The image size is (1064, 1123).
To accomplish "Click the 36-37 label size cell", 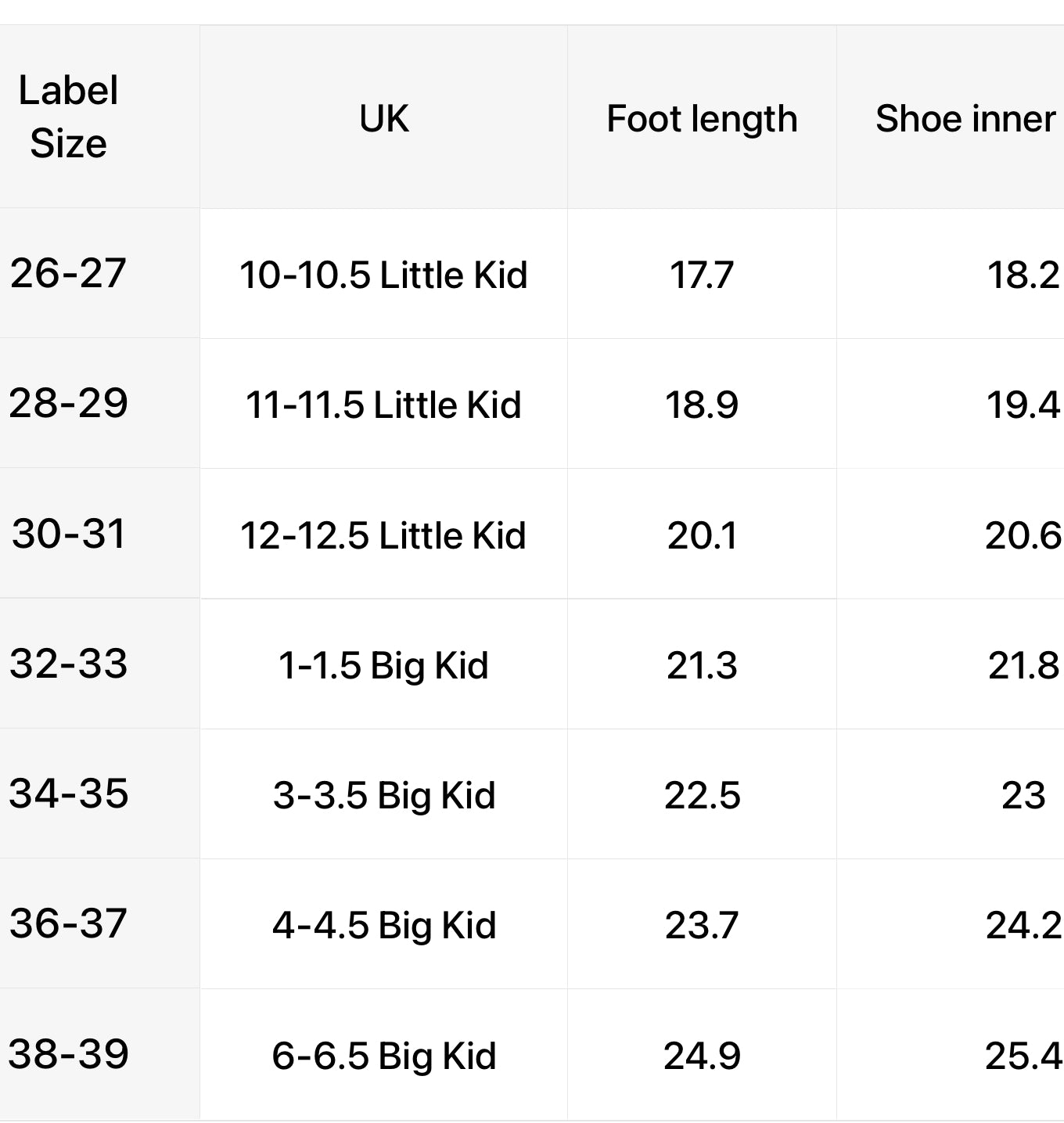I will (x=69, y=924).
